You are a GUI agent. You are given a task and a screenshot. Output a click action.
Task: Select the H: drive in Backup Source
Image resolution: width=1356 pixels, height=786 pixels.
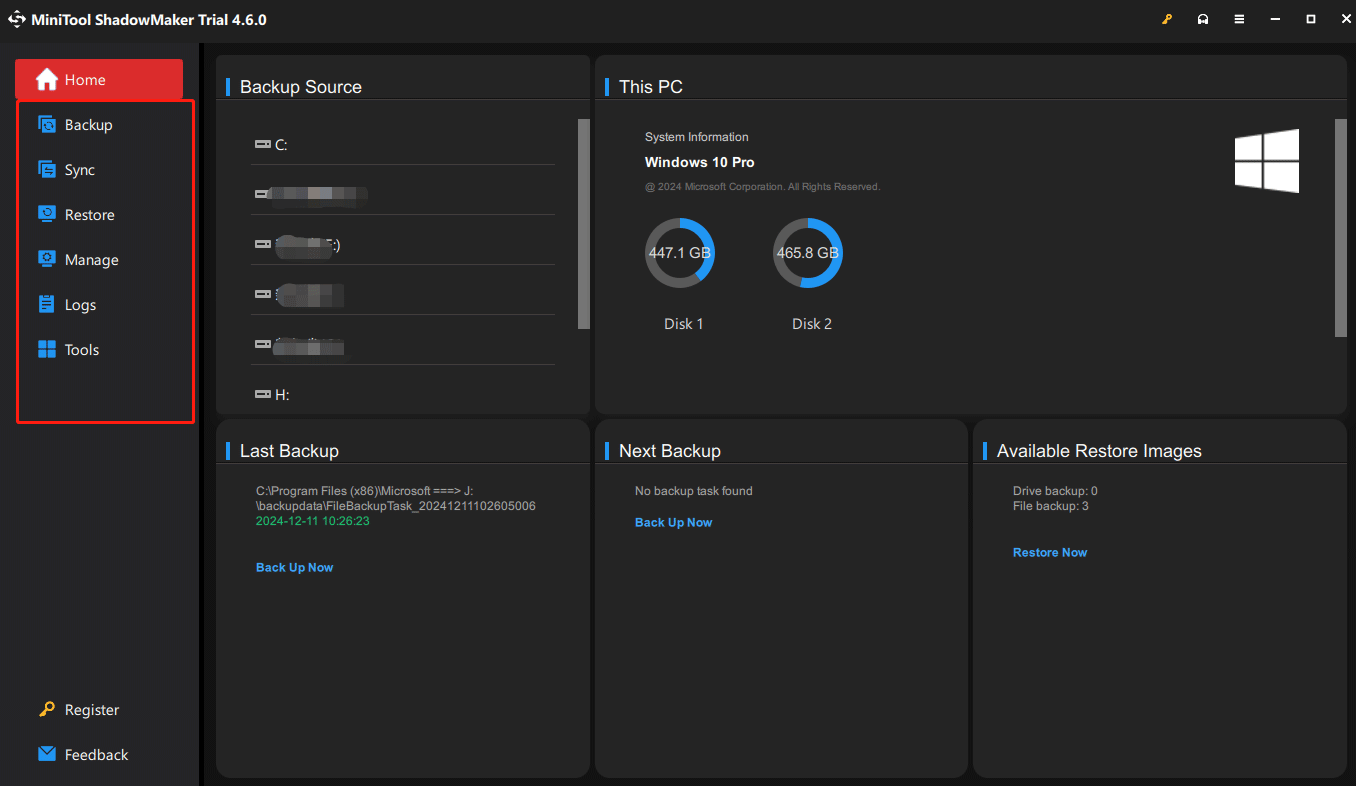coord(282,395)
